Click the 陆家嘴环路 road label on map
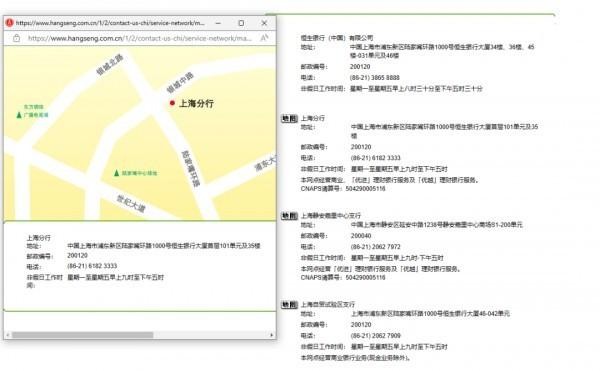 [191, 169]
